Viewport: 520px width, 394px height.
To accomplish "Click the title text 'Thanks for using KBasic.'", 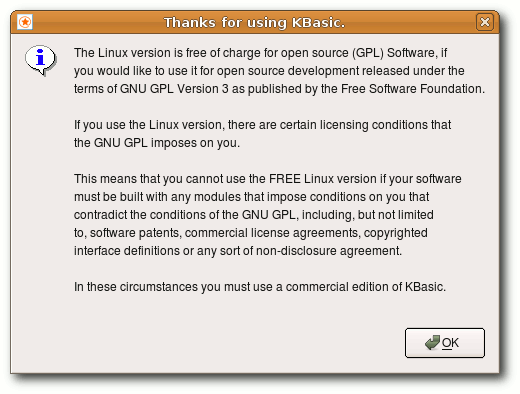I will pyautogui.click(x=255, y=23).
